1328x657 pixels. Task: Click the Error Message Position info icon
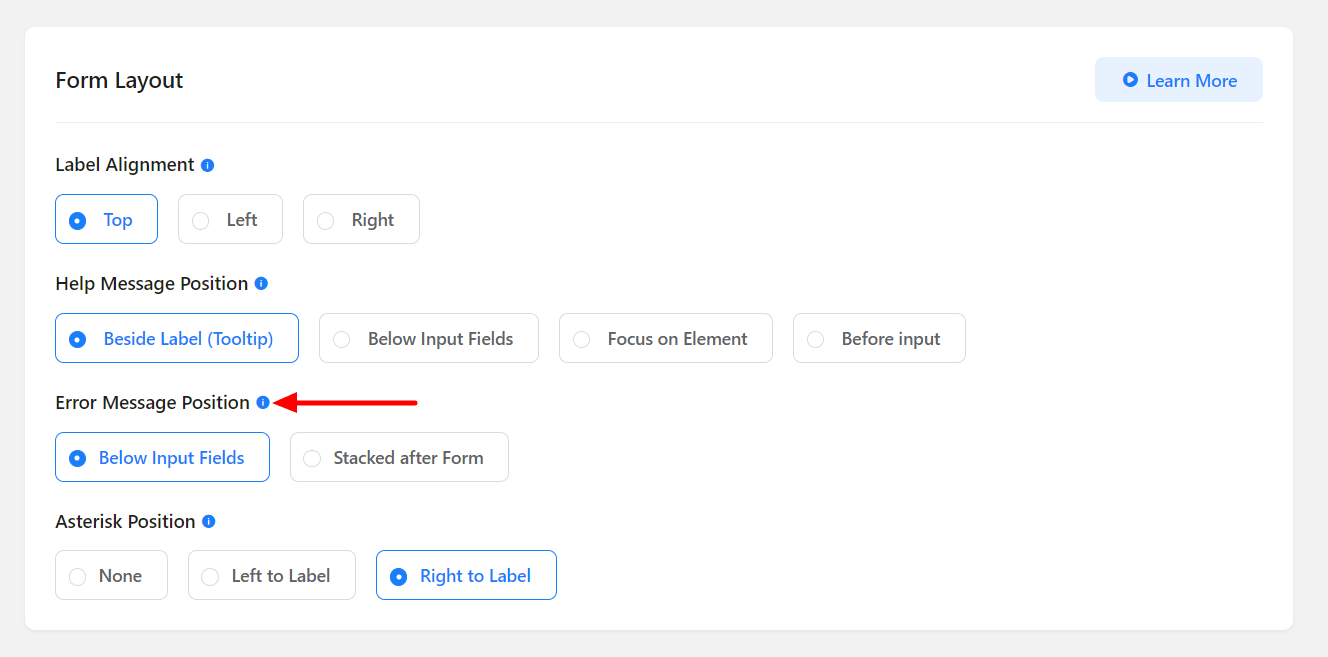tap(263, 403)
